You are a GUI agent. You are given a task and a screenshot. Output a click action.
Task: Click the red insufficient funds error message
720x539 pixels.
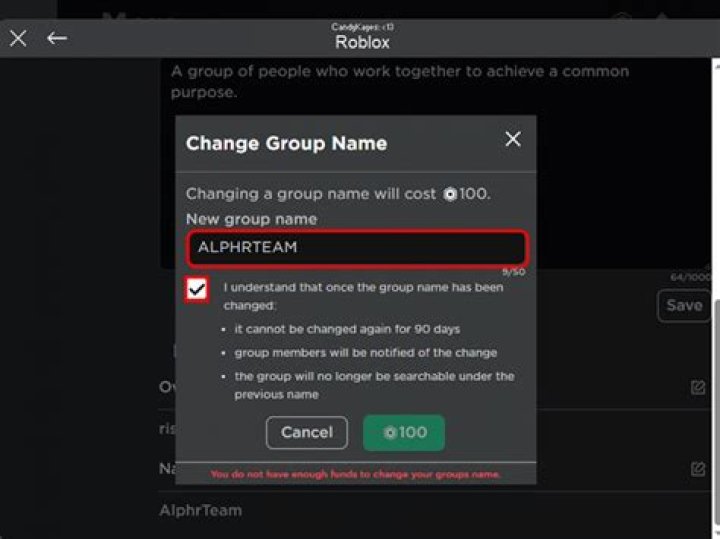pyautogui.click(x=355, y=474)
